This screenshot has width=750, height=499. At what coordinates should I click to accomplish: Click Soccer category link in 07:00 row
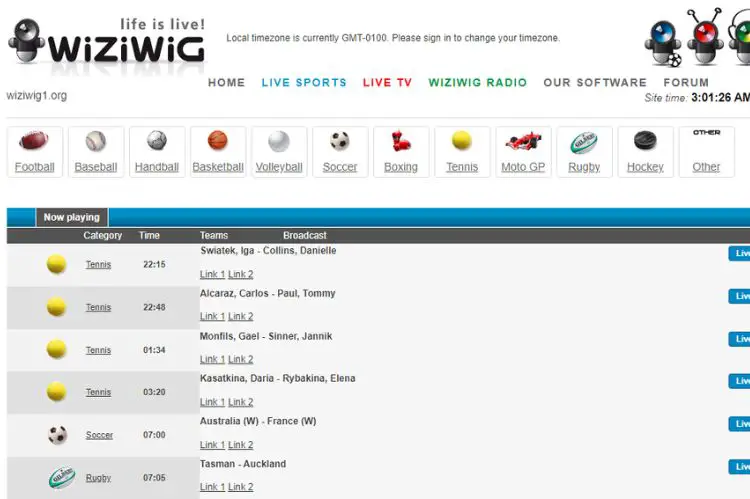point(99,435)
